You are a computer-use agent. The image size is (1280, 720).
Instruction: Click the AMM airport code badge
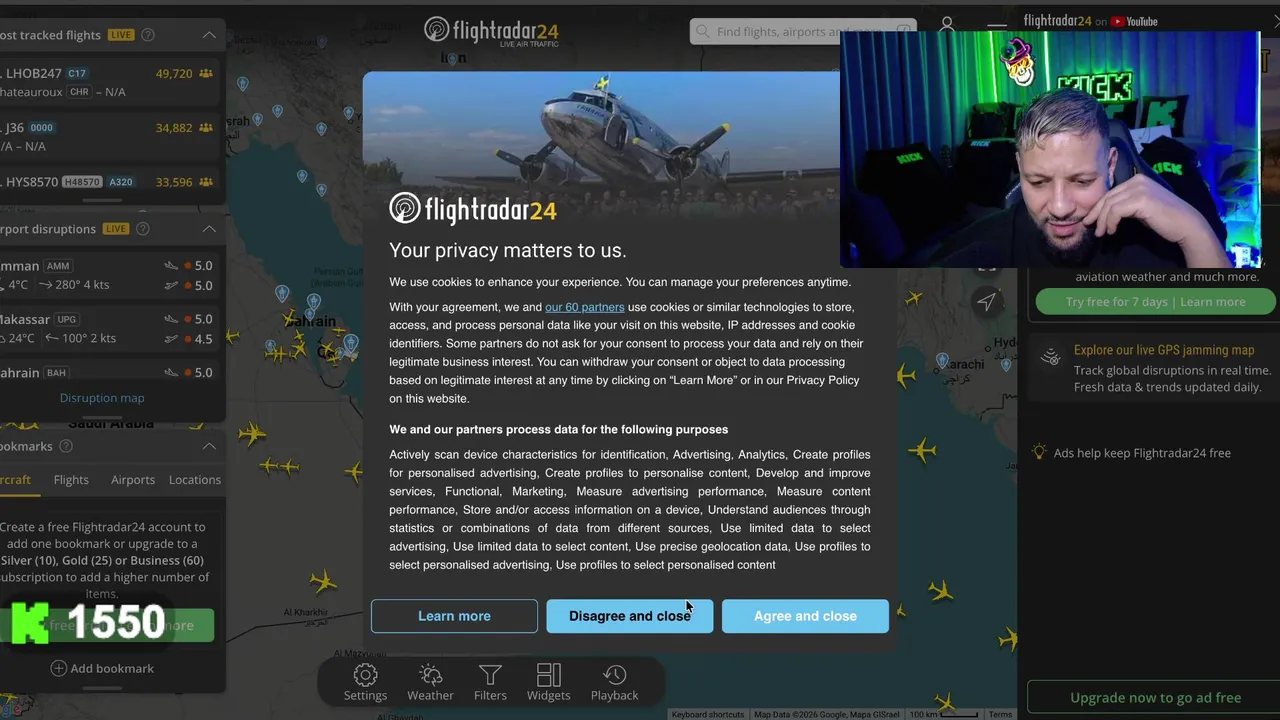coord(58,266)
